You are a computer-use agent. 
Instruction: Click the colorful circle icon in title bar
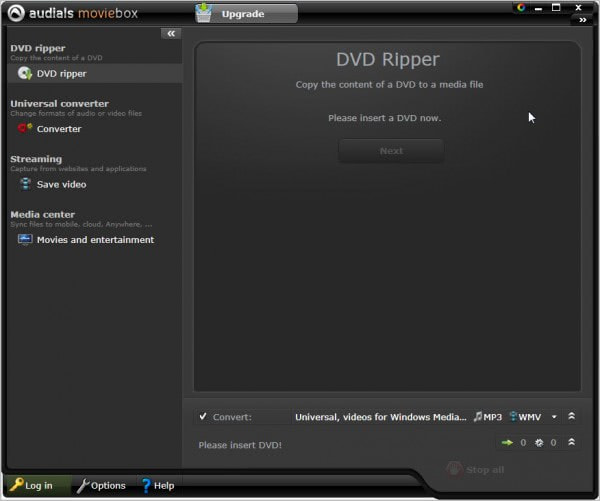tap(521, 7)
